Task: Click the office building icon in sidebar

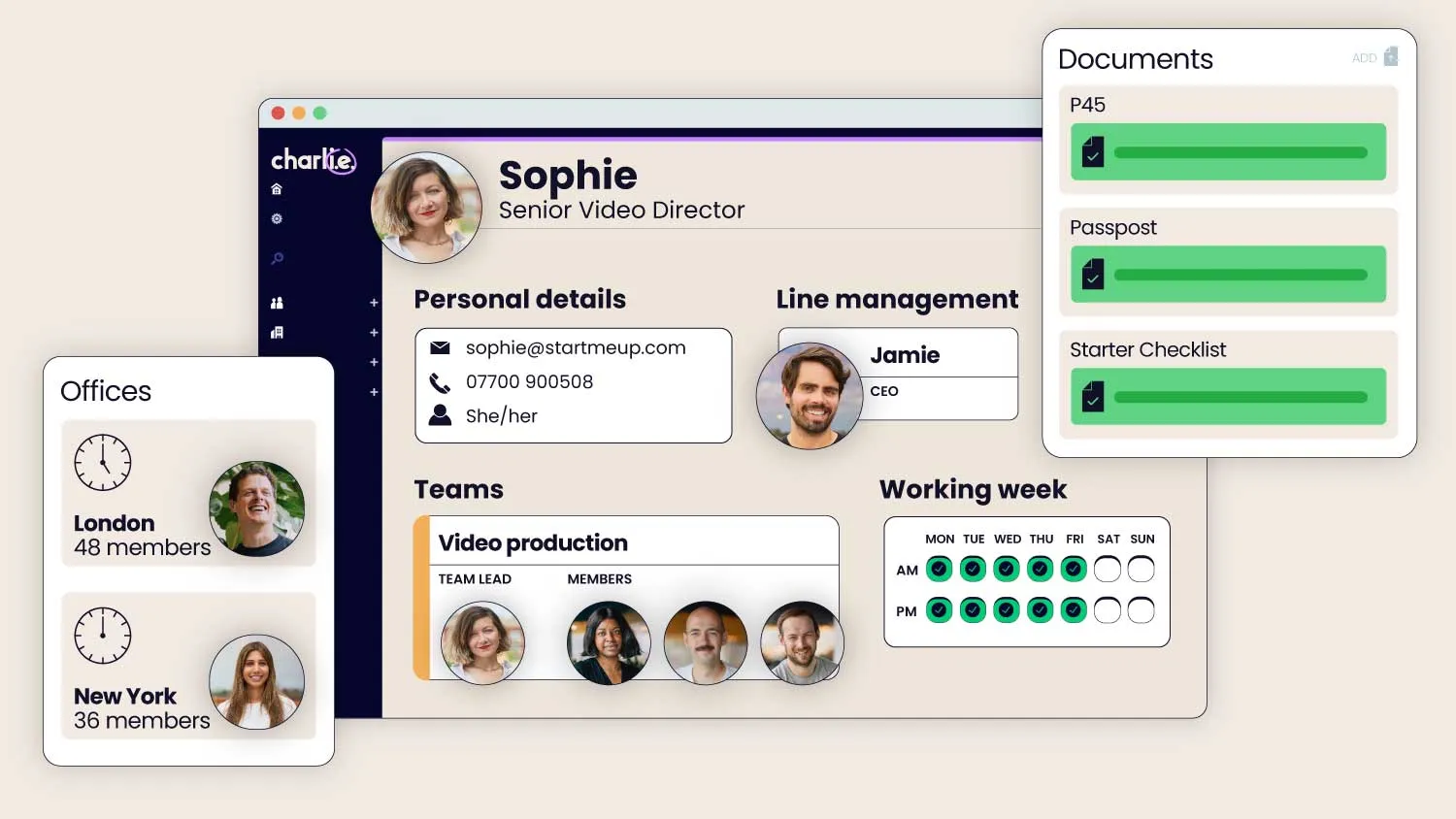Action: pos(276,332)
